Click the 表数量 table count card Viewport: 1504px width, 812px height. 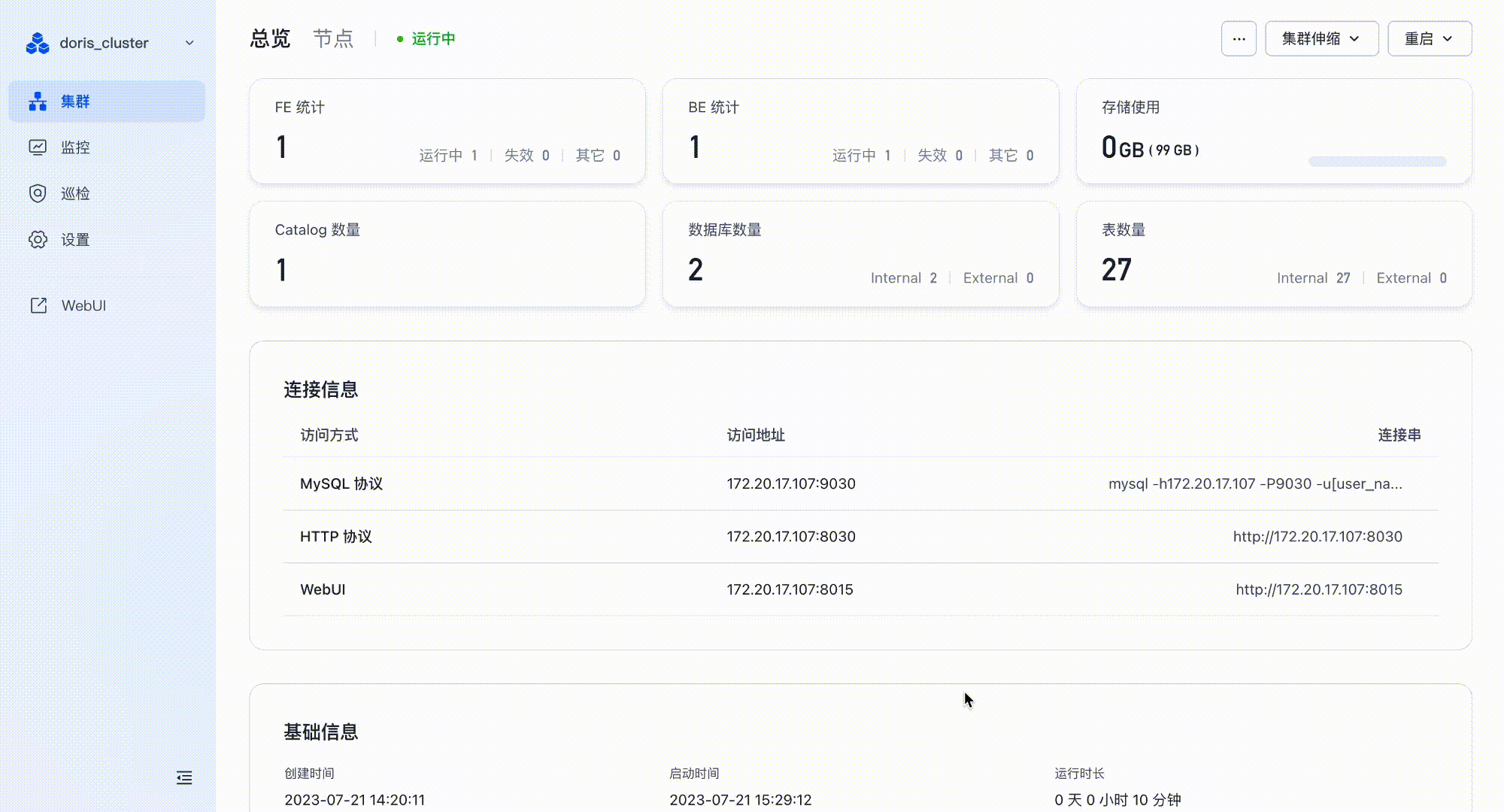[1273, 254]
